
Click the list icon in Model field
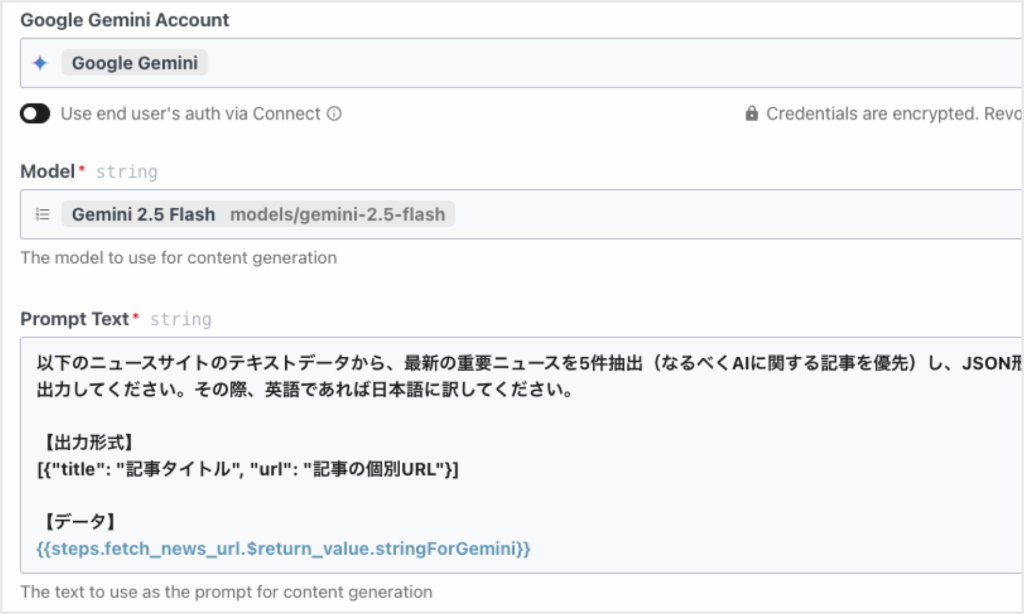pyautogui.click(x=43, y=214)
